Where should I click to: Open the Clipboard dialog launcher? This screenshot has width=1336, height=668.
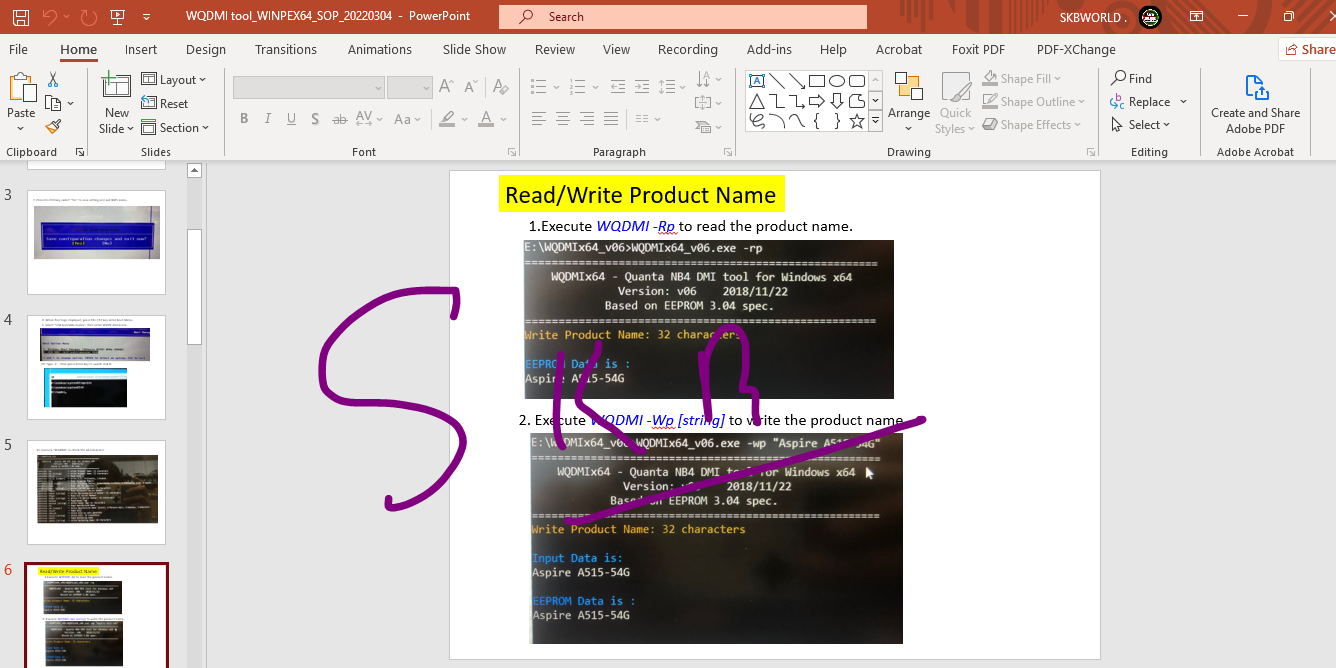click(x=80, y=152)
